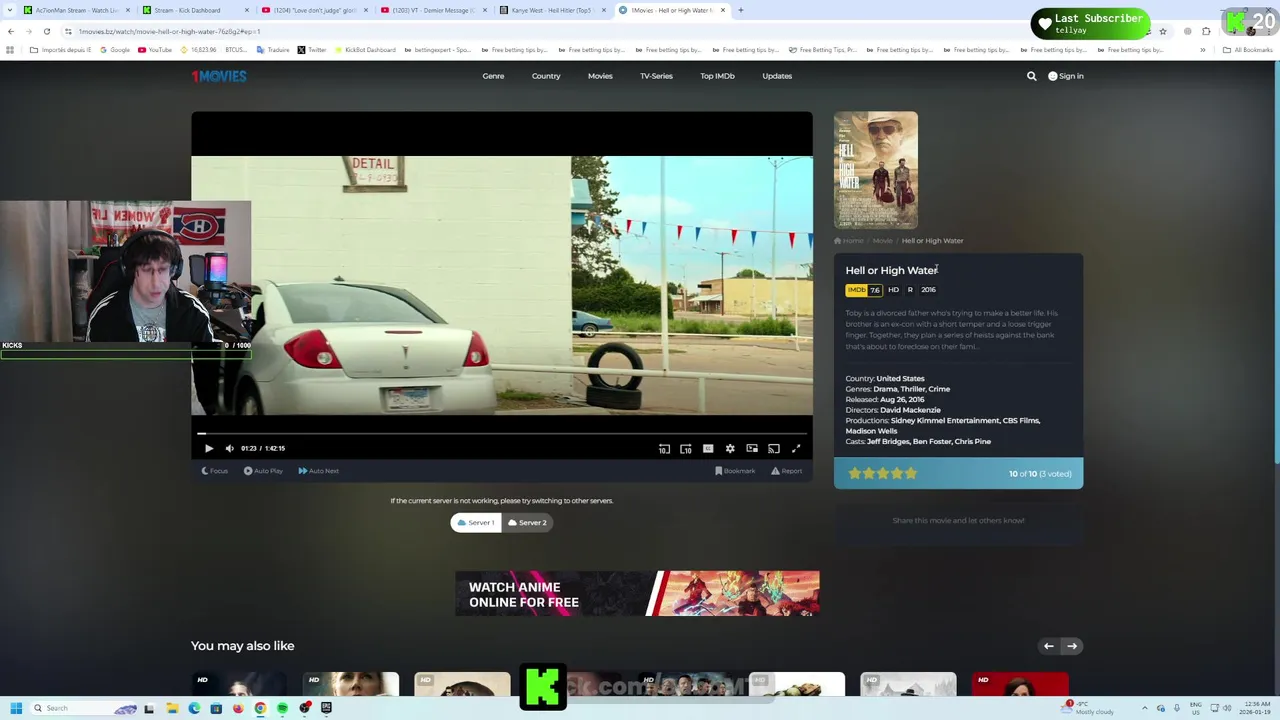
Task: Report a problem with video
Action: click(786, 471)
